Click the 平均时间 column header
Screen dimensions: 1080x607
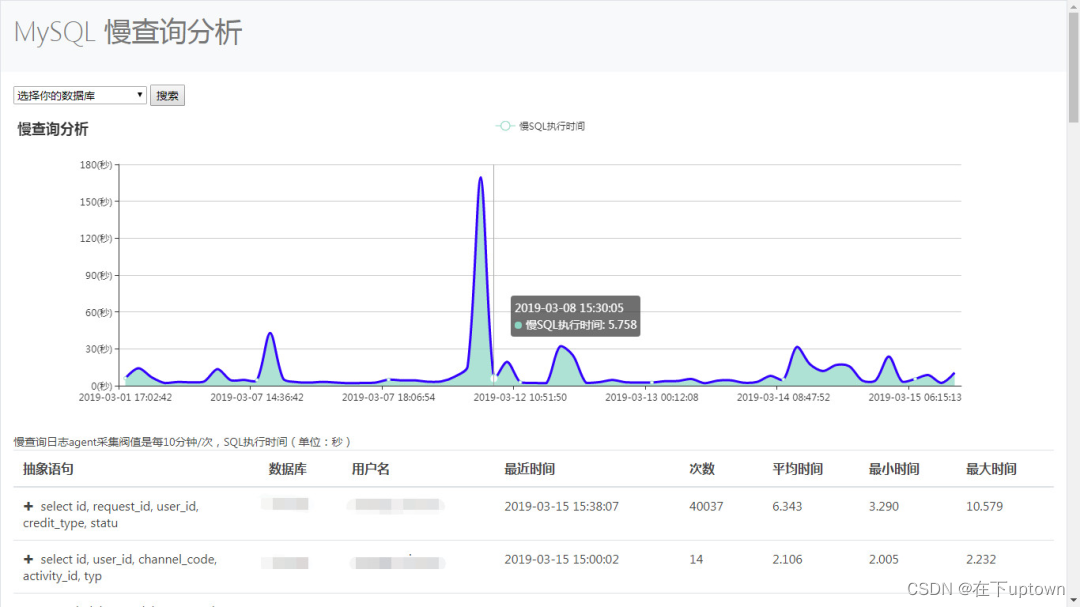(x=798, y=469)
